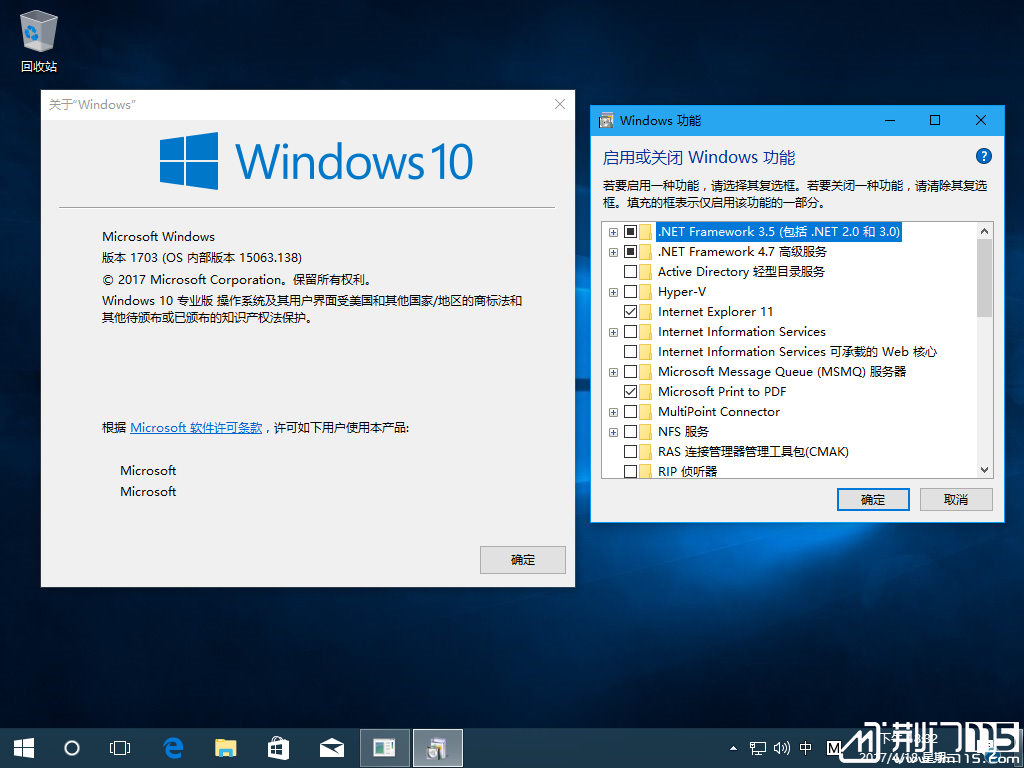Switch the Chinese input mode indicator

click(x=807, y=748)
